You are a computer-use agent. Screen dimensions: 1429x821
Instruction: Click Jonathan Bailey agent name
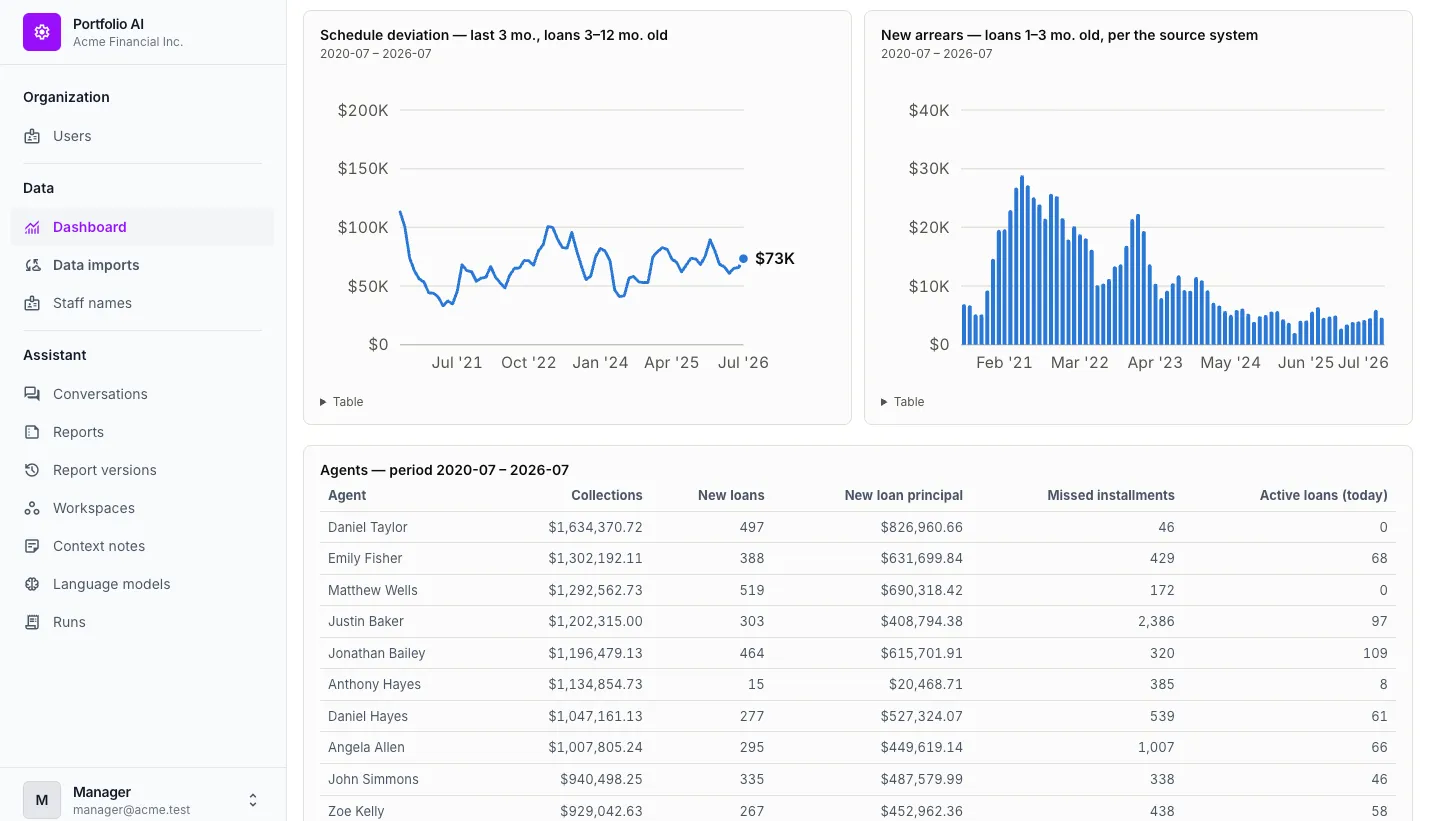coord(377,653)
